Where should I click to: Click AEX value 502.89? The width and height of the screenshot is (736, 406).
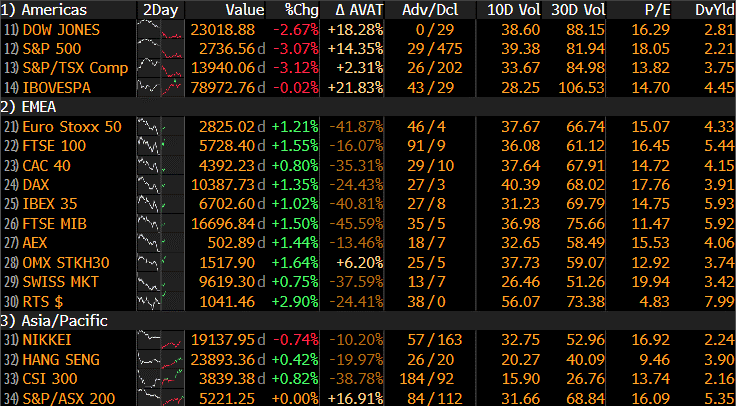[232, 243]
